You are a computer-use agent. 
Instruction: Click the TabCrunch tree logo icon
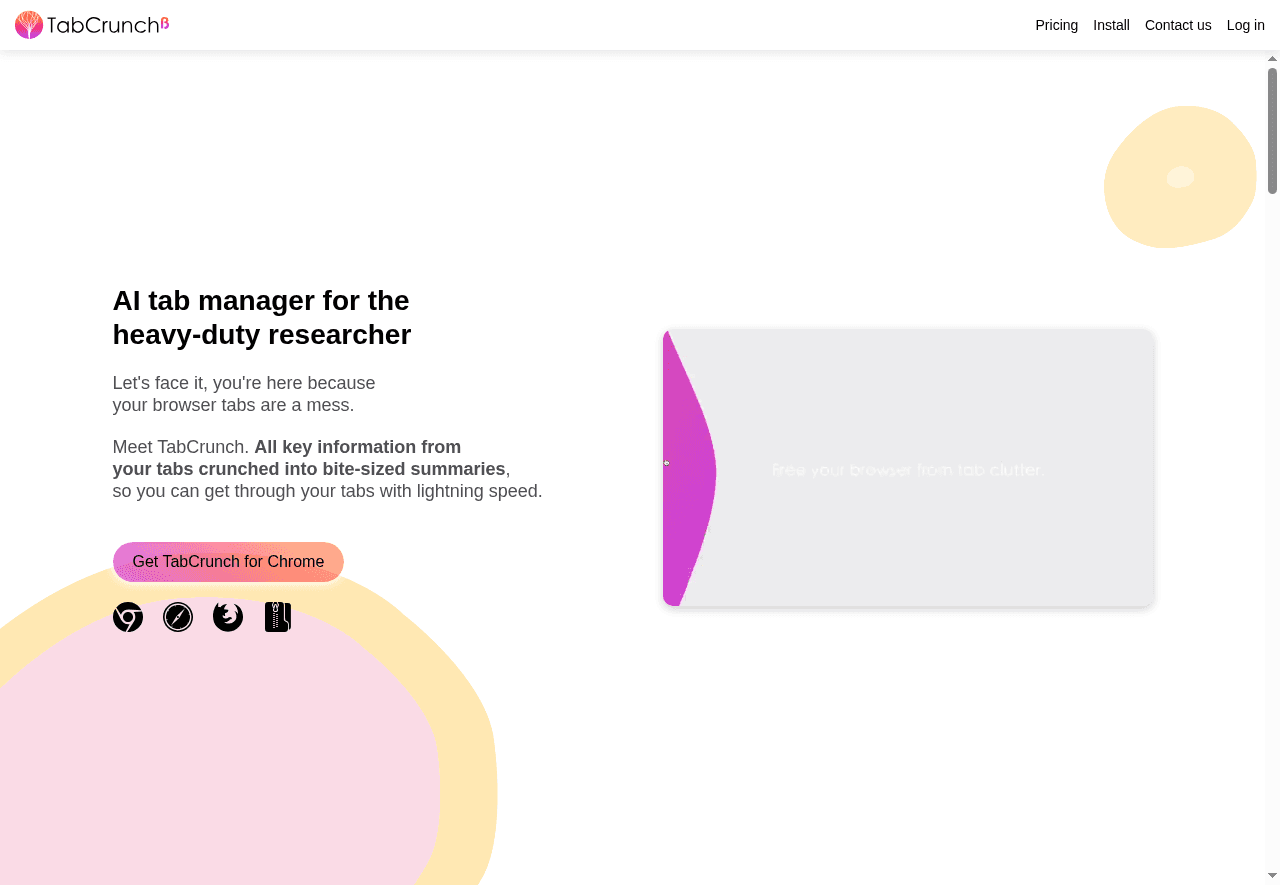coord(29,25)
